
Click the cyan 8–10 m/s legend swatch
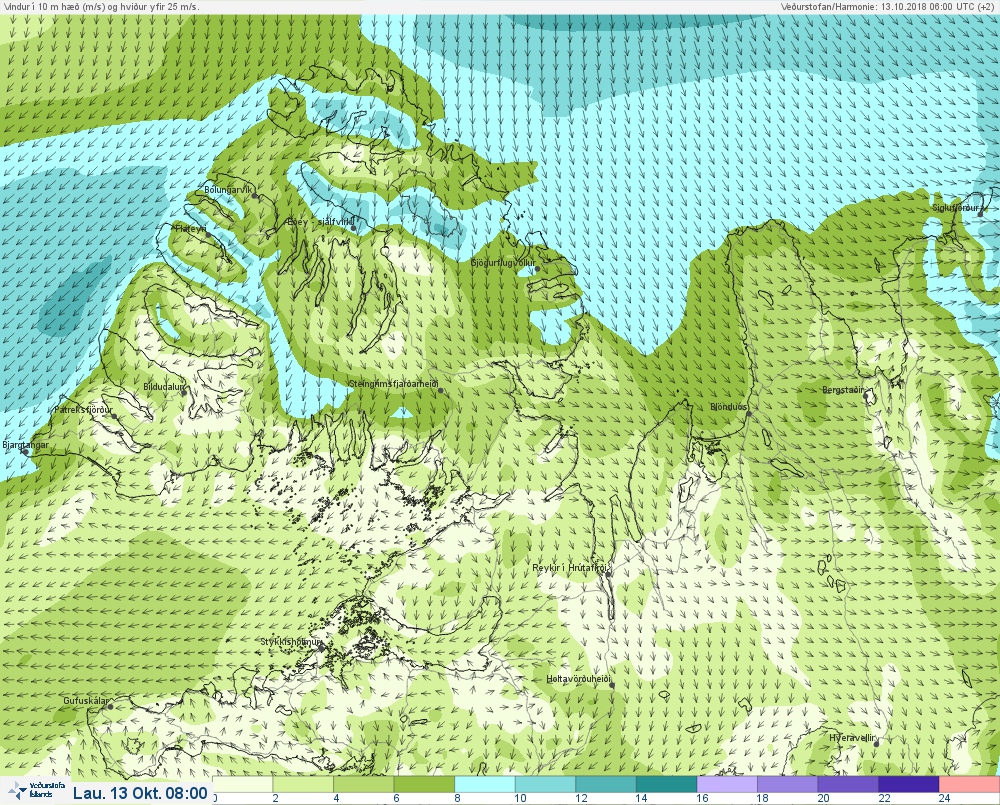[x=485, y=784]
